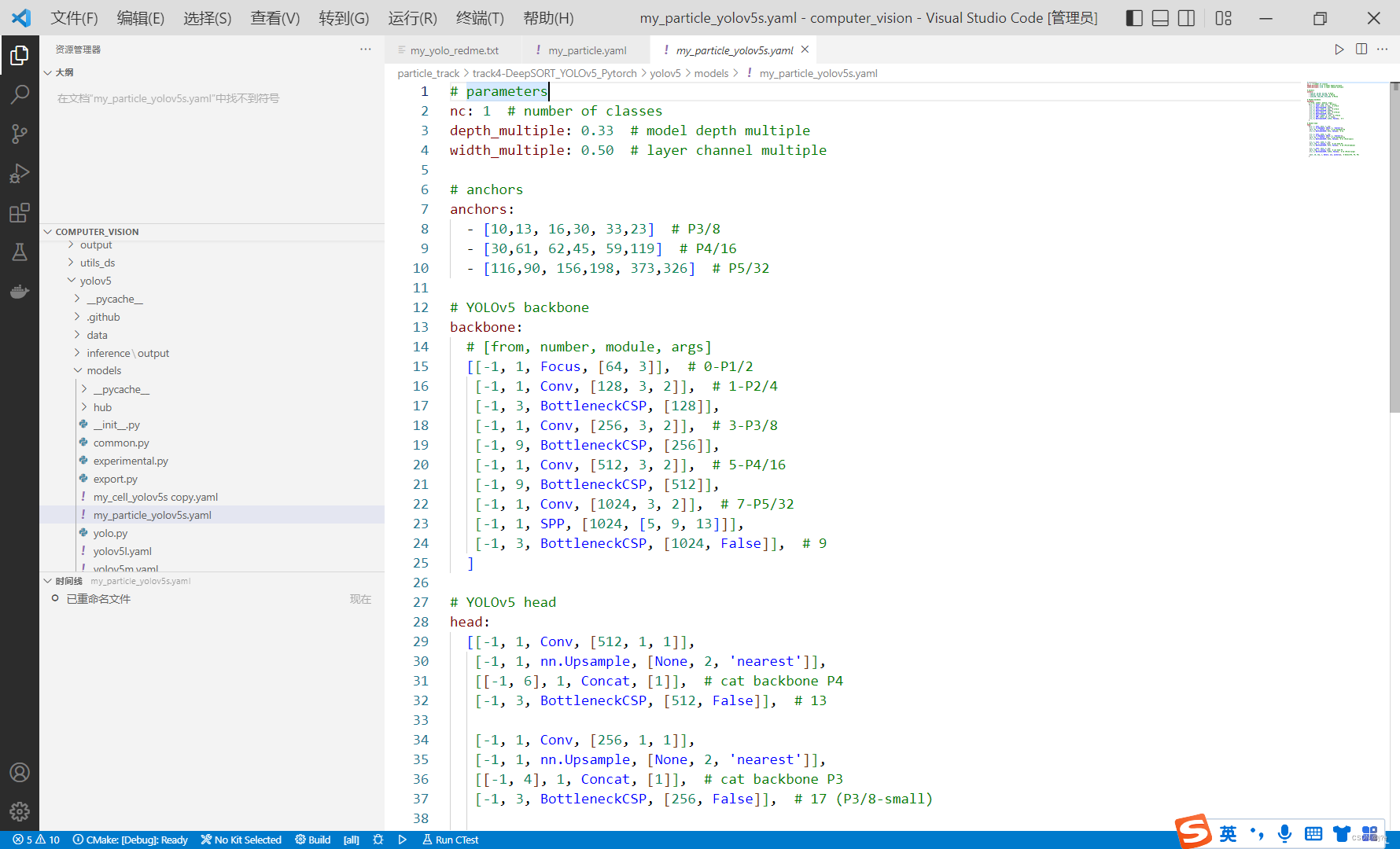The width and height of the screenshot is (1400, 849).
Task: Open the Explorer view in activity bar
Action: 20,55
